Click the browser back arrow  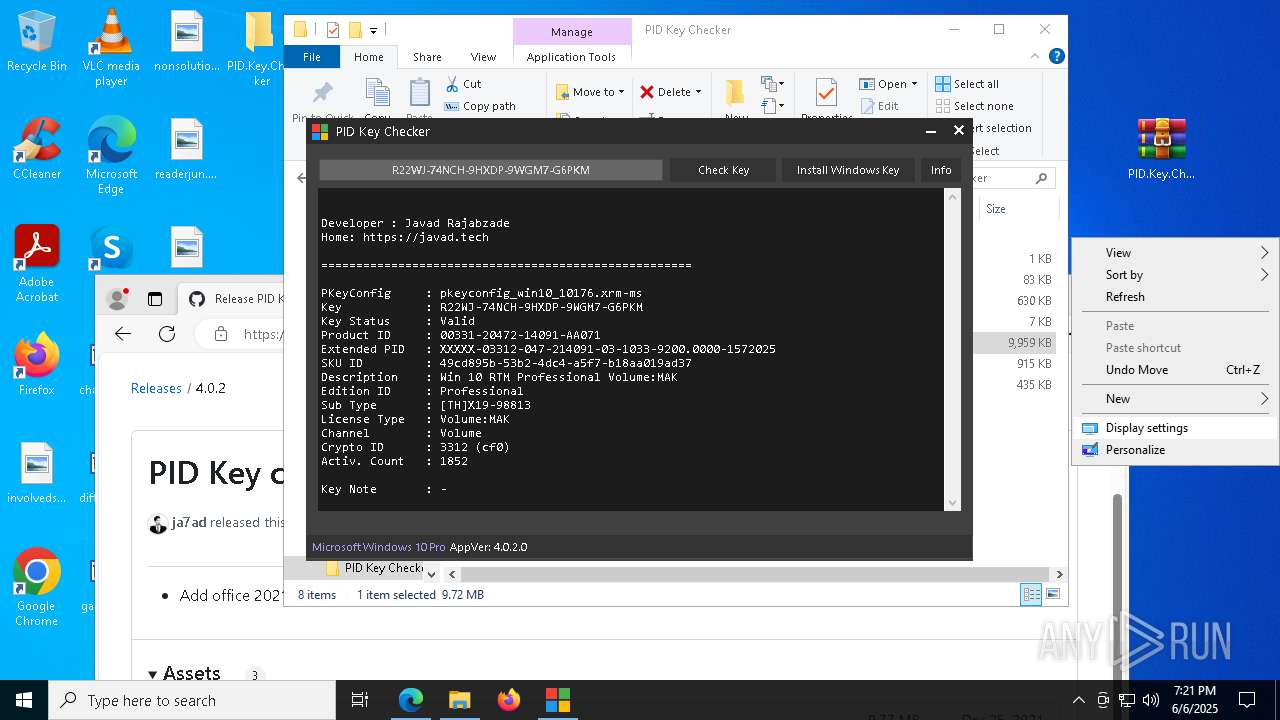(x=123, y=334)
